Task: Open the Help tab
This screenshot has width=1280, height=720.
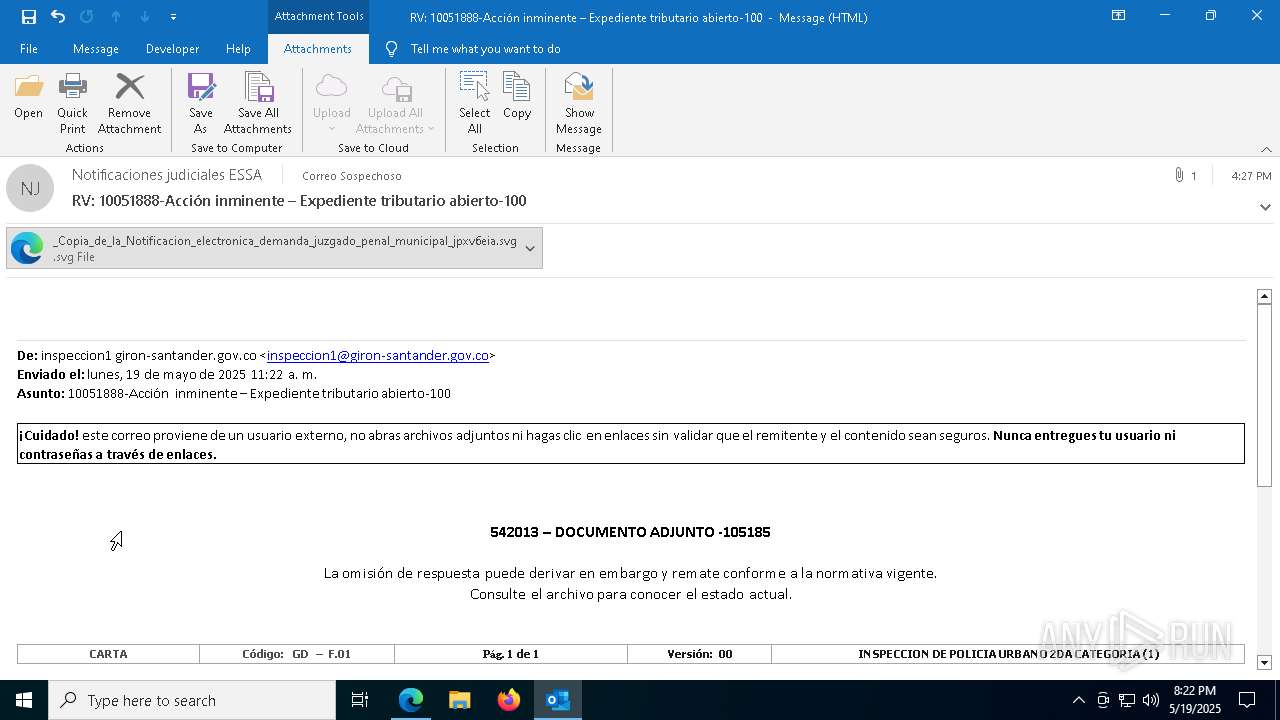Action: pyautogui.click(x=238, y=49)
